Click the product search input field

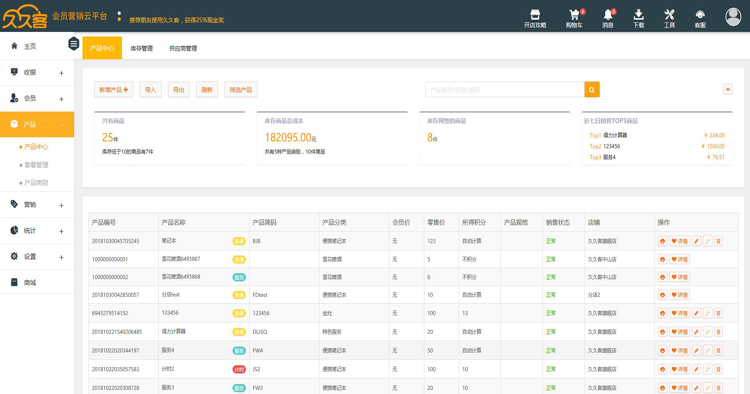point(505,89)
